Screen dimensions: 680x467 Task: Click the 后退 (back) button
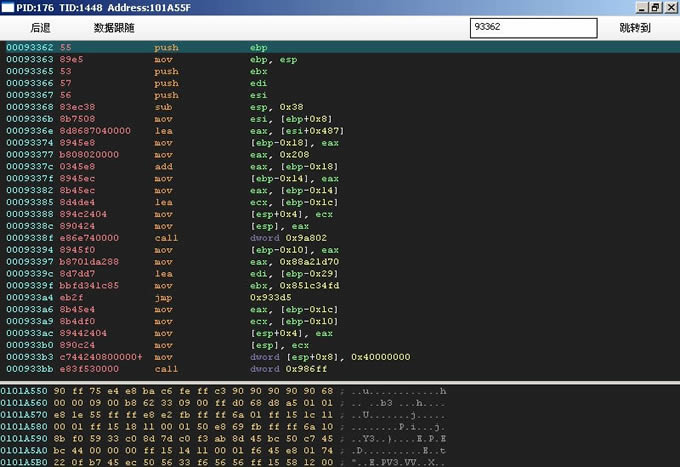point(40,28)
